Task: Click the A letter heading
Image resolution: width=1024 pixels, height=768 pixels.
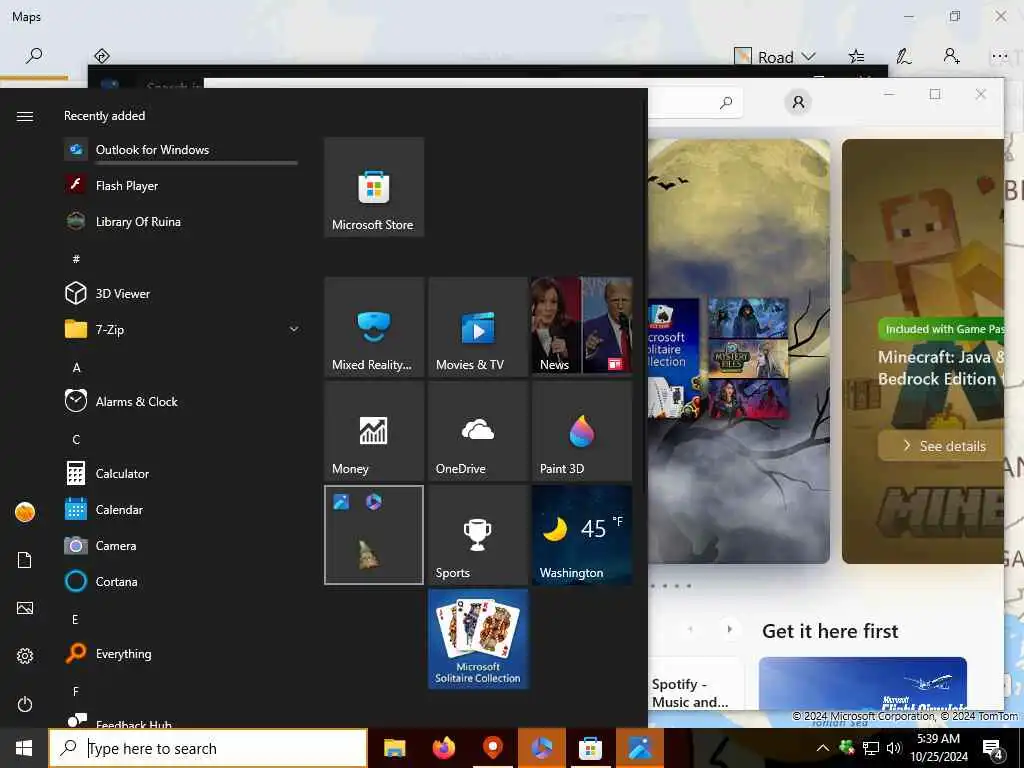Action: [x=76, y=368]
